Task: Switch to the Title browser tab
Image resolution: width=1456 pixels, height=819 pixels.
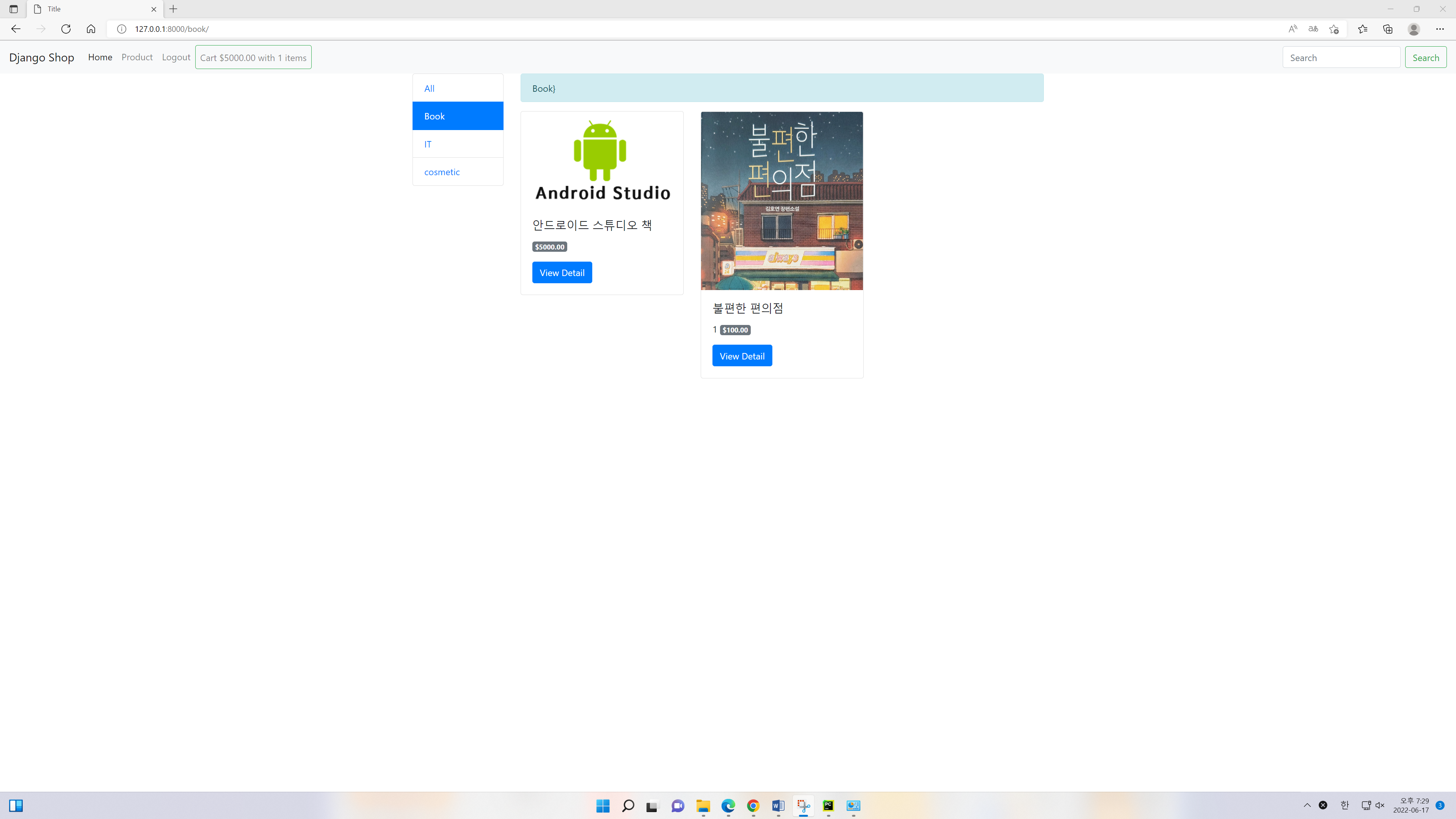Action: click(85, 9)
